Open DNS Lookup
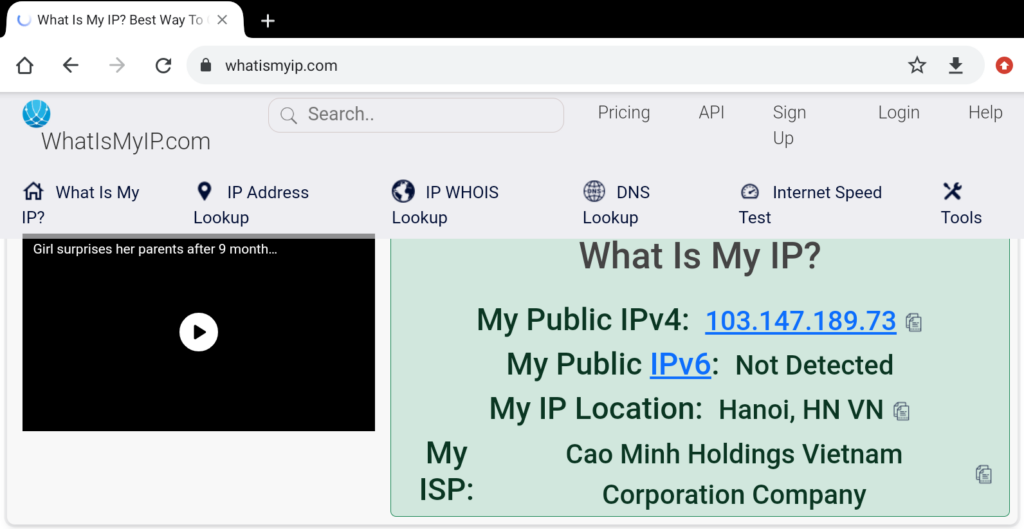The width and height of the screenshot is (1024, 529). [x=616, y=204]
